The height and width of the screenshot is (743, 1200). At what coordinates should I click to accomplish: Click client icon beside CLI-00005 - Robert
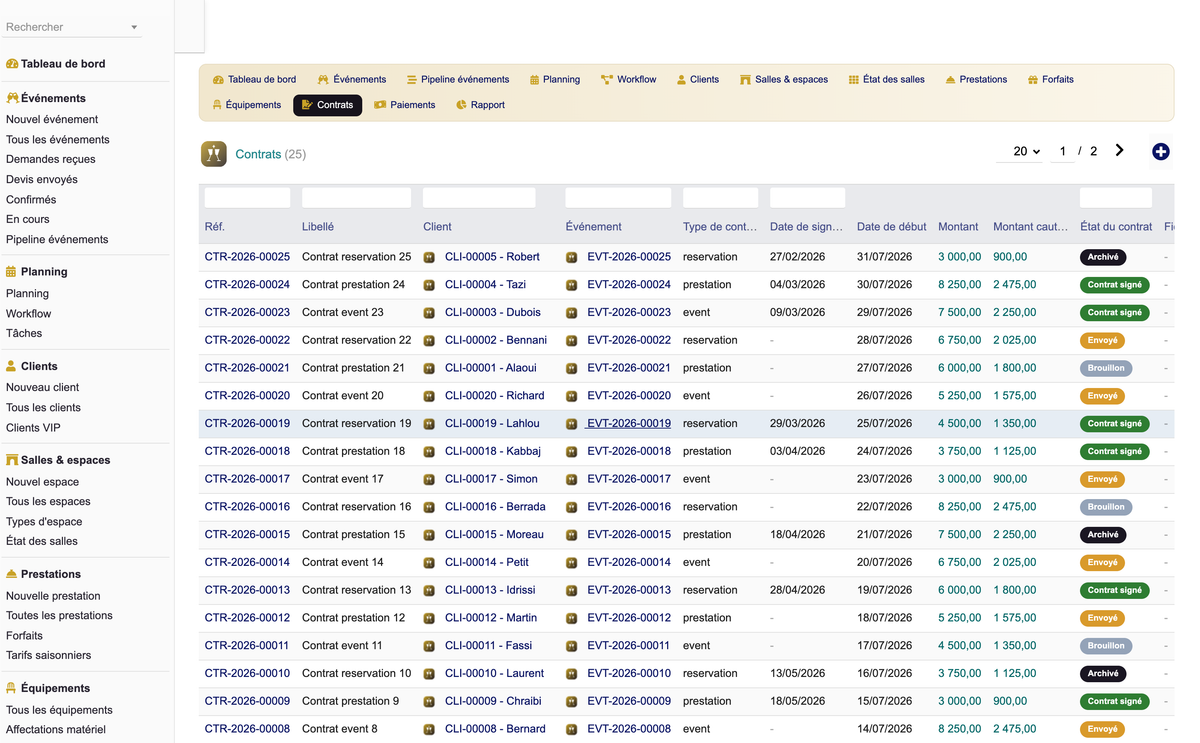coord(429,257)
